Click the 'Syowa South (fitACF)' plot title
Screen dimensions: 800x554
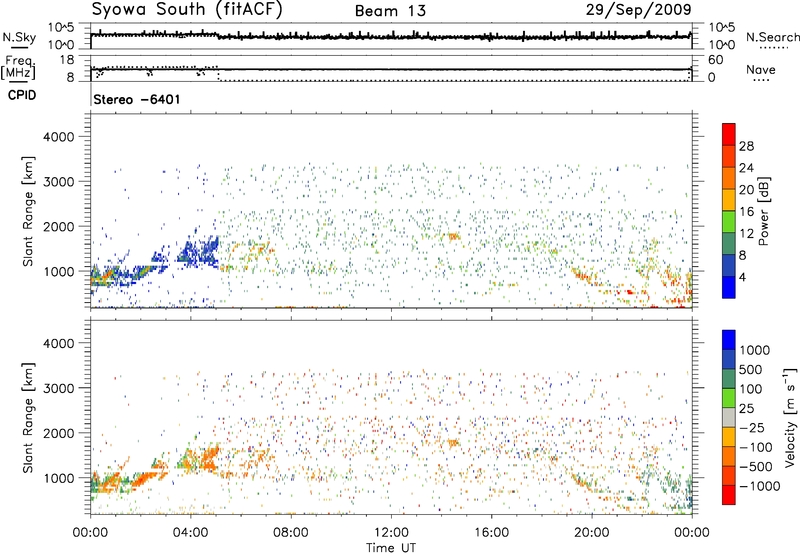coord(186,9)
